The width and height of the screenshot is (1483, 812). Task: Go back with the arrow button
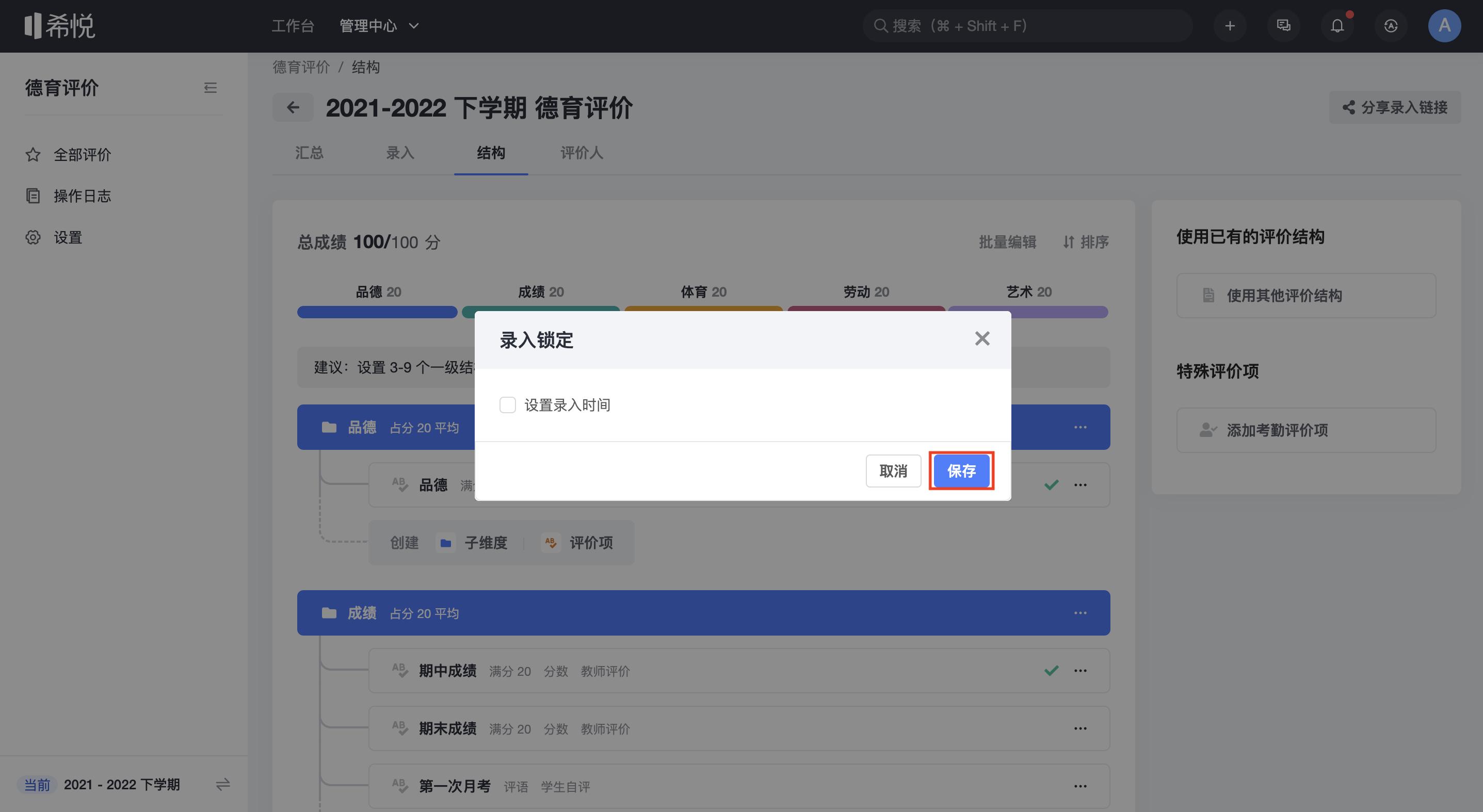click(293, 107)
